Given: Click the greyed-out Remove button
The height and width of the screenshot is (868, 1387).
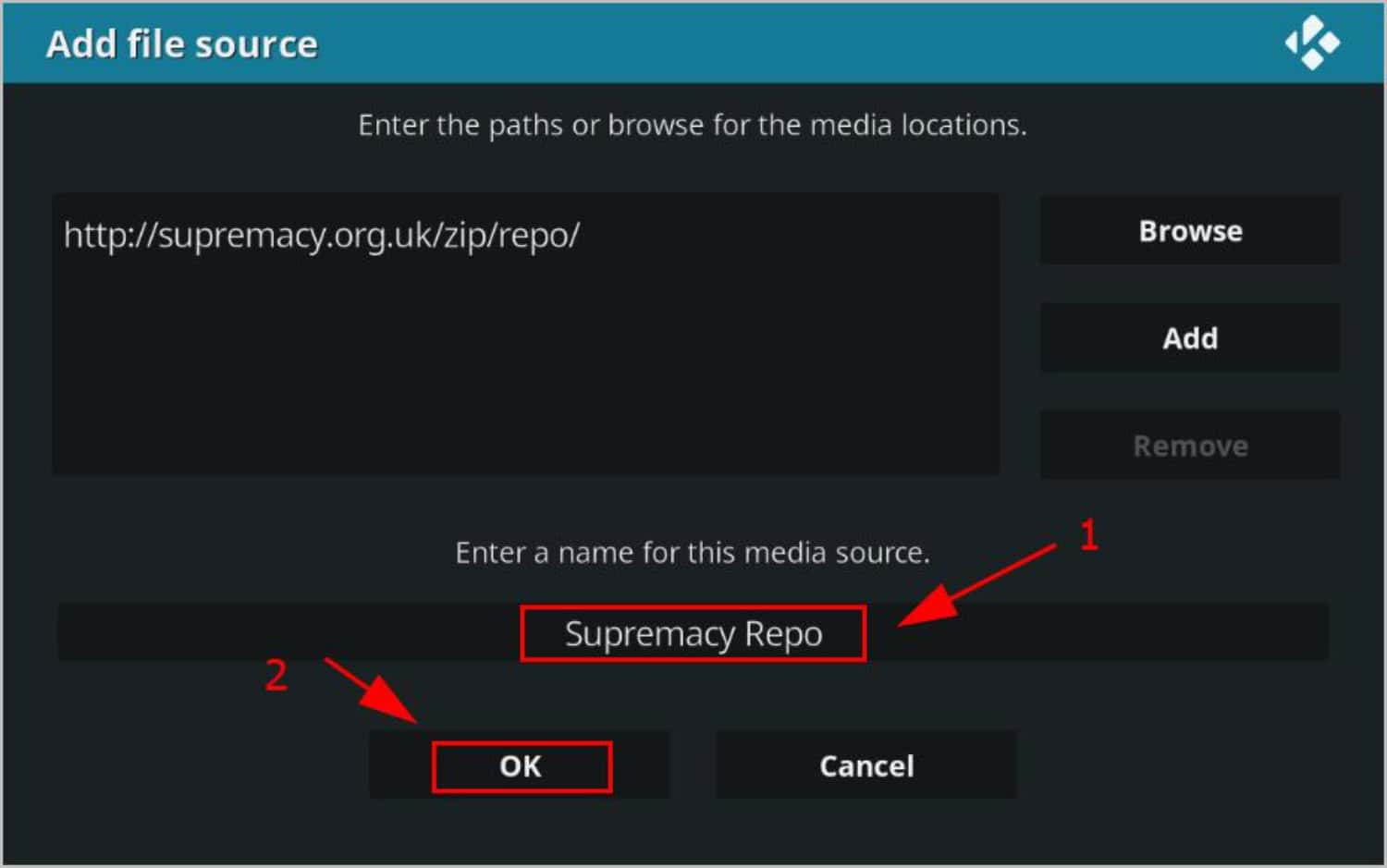Looking at the screenshot, I should (x=1190, y=446).
